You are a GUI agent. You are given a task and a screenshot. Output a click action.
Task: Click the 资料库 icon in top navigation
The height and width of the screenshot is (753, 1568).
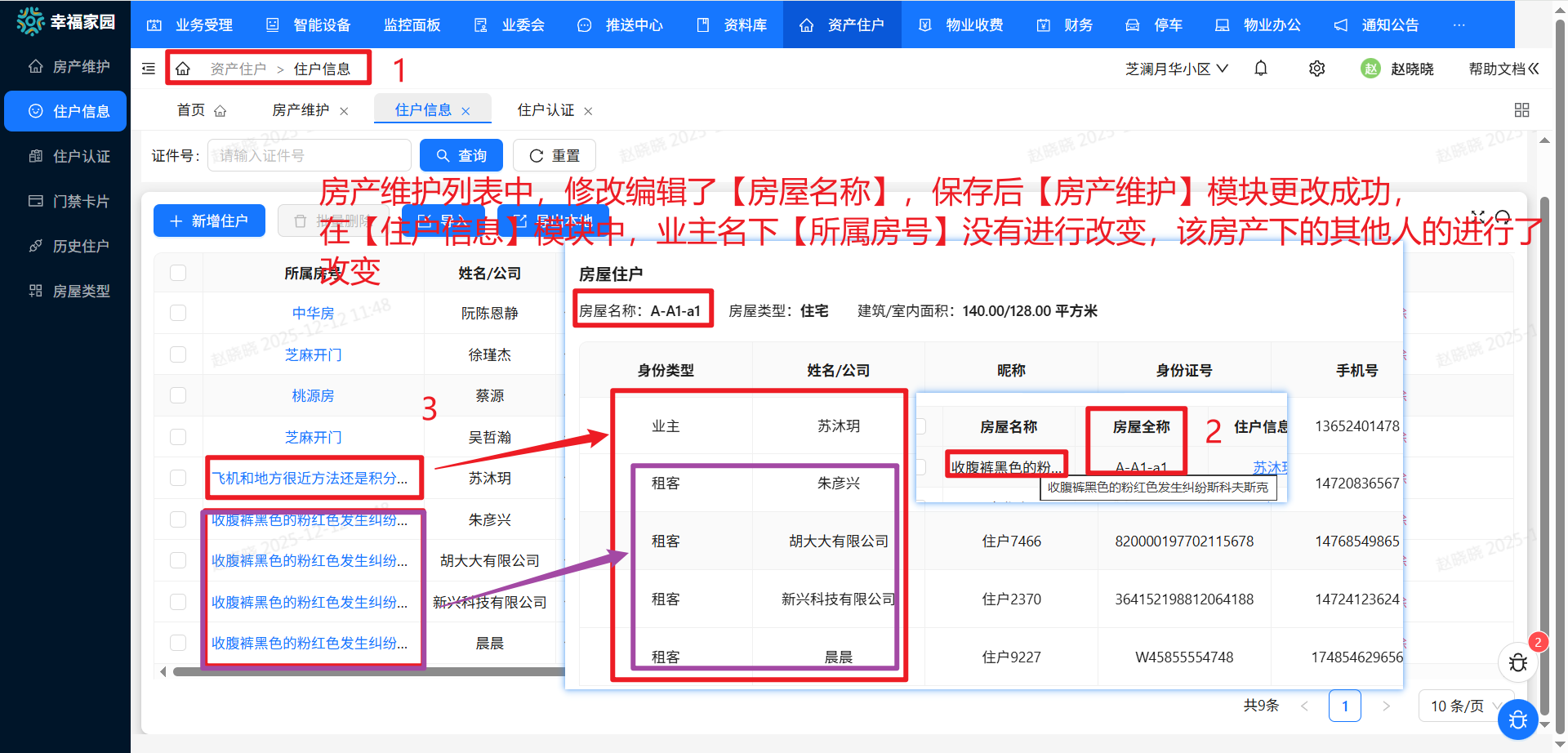pyautogui.click(x=703, y=25)
